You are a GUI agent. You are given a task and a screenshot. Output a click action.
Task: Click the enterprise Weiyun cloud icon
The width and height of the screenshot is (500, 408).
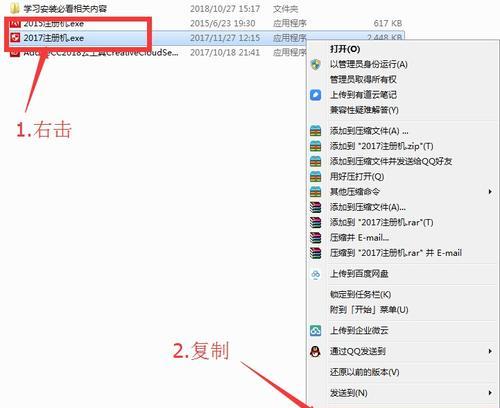pos(315,331)
